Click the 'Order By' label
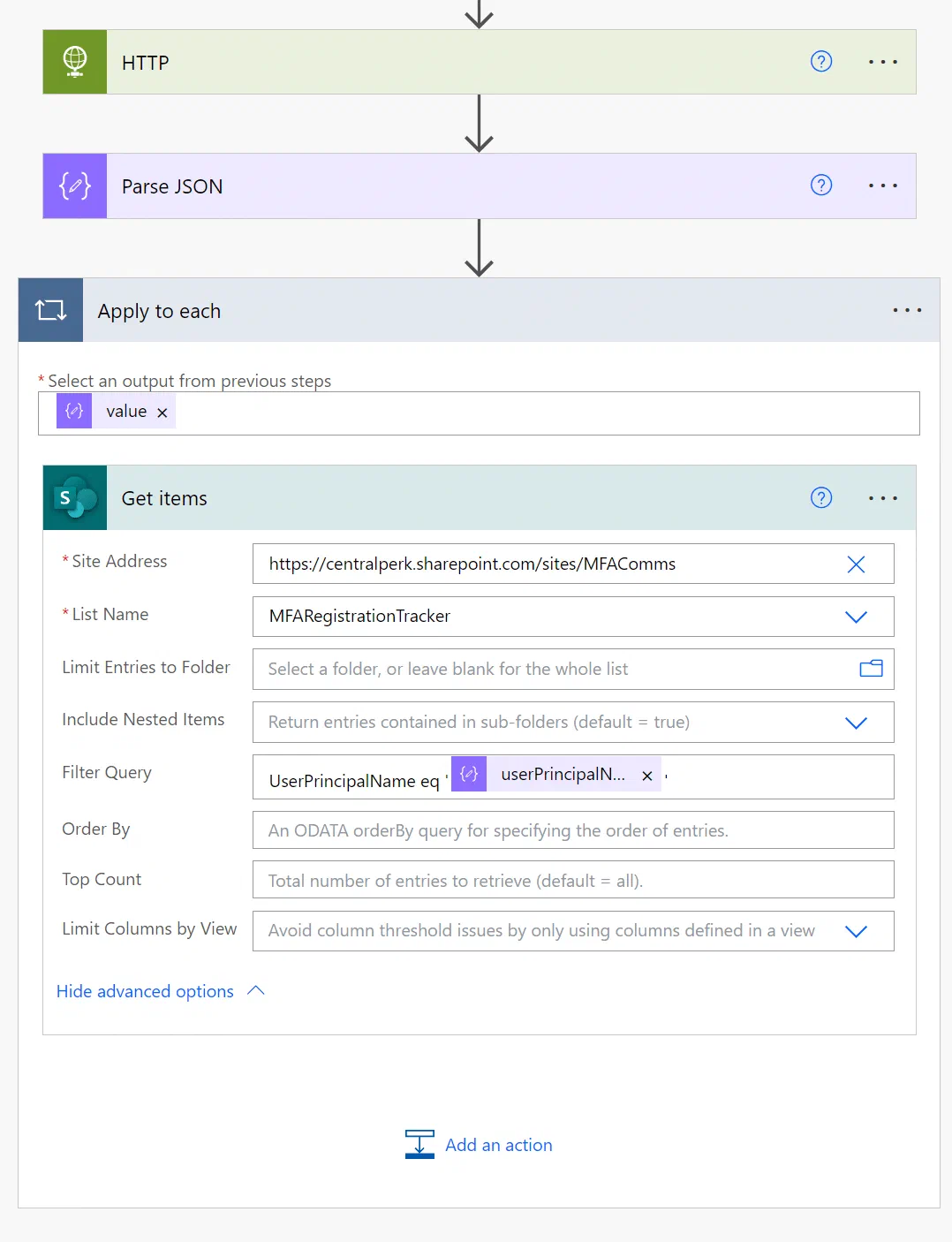Screen dimensions: 952x1242 pos(95,829)
